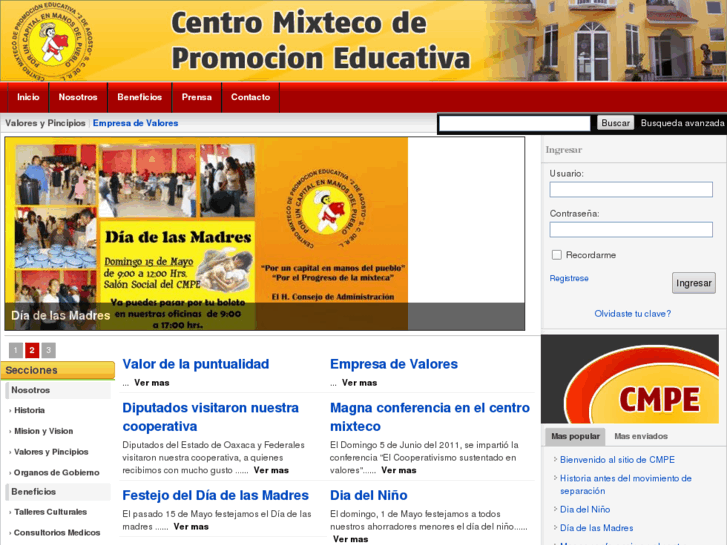Screen dimensions: 727x545
Task: Open the Beneficios menu item
Action: [140, 97]
